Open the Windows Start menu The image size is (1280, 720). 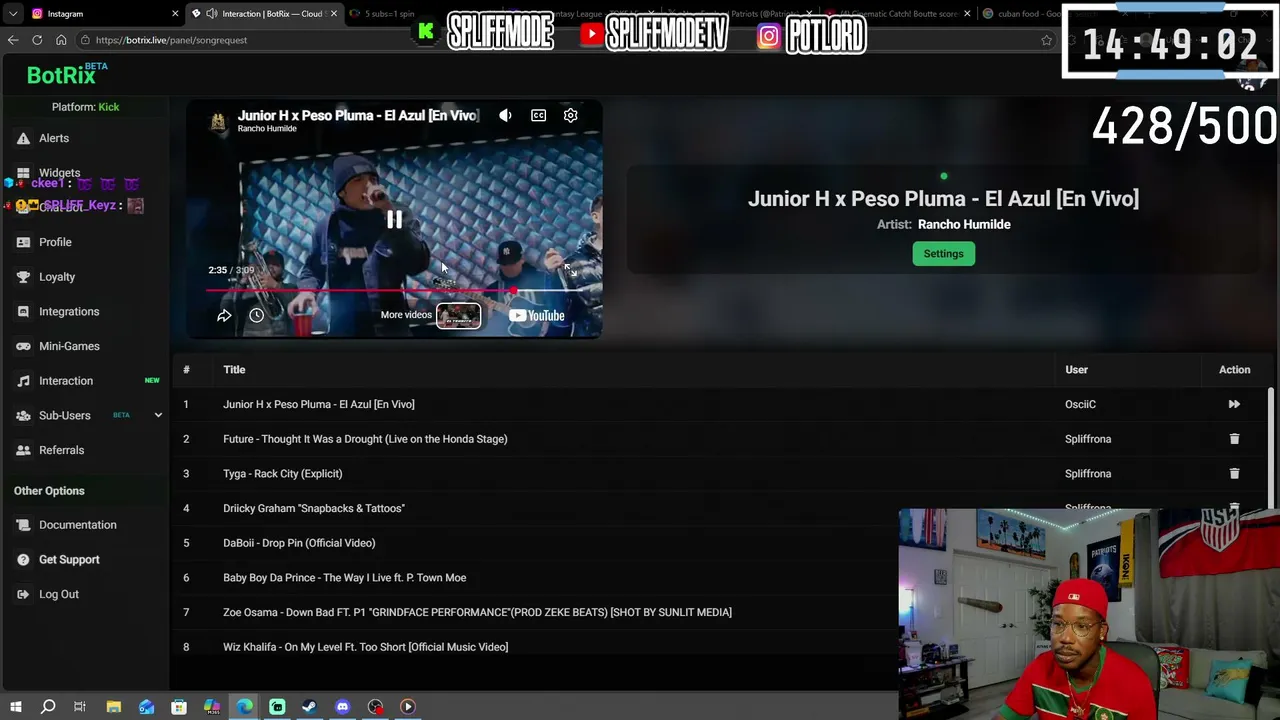[15, 707]
